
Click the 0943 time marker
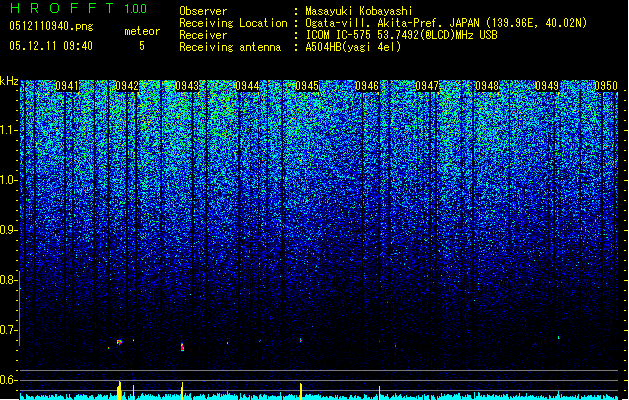coord(187,86)
